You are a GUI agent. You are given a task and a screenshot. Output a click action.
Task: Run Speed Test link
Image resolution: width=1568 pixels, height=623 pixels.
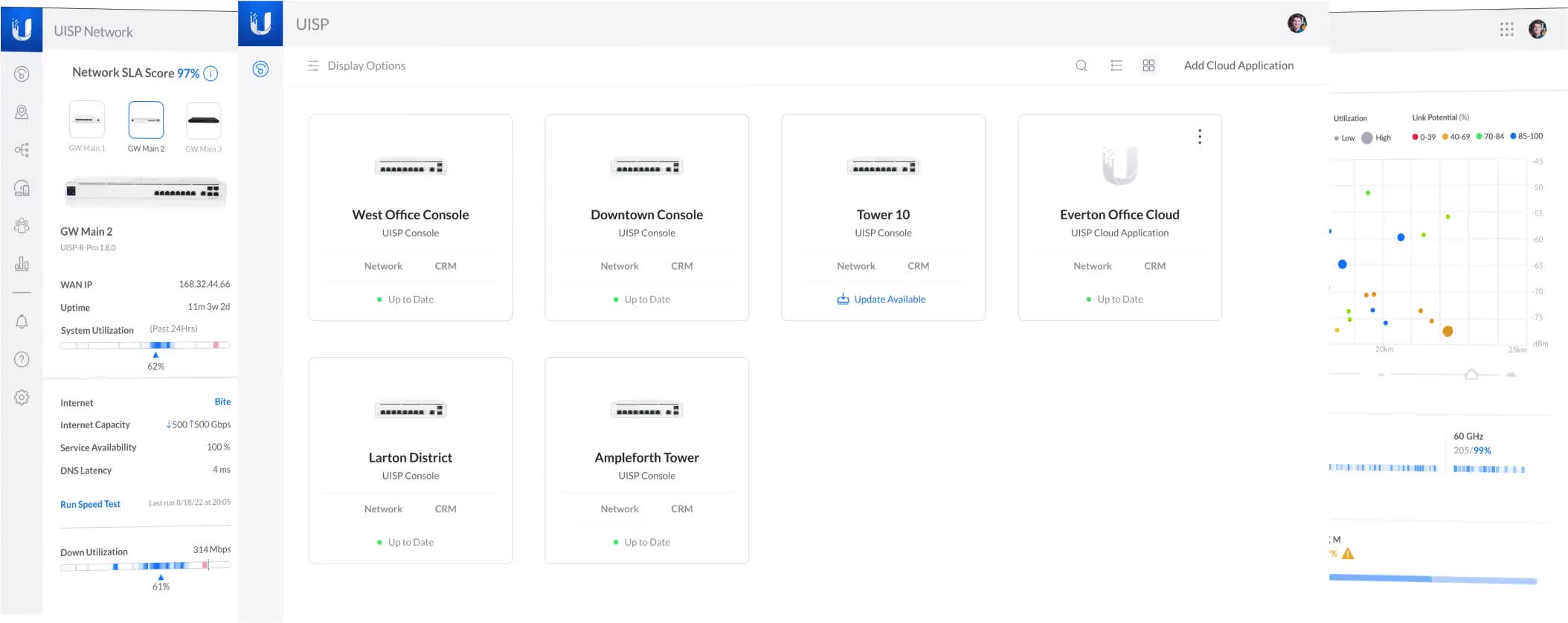[90, 504]
